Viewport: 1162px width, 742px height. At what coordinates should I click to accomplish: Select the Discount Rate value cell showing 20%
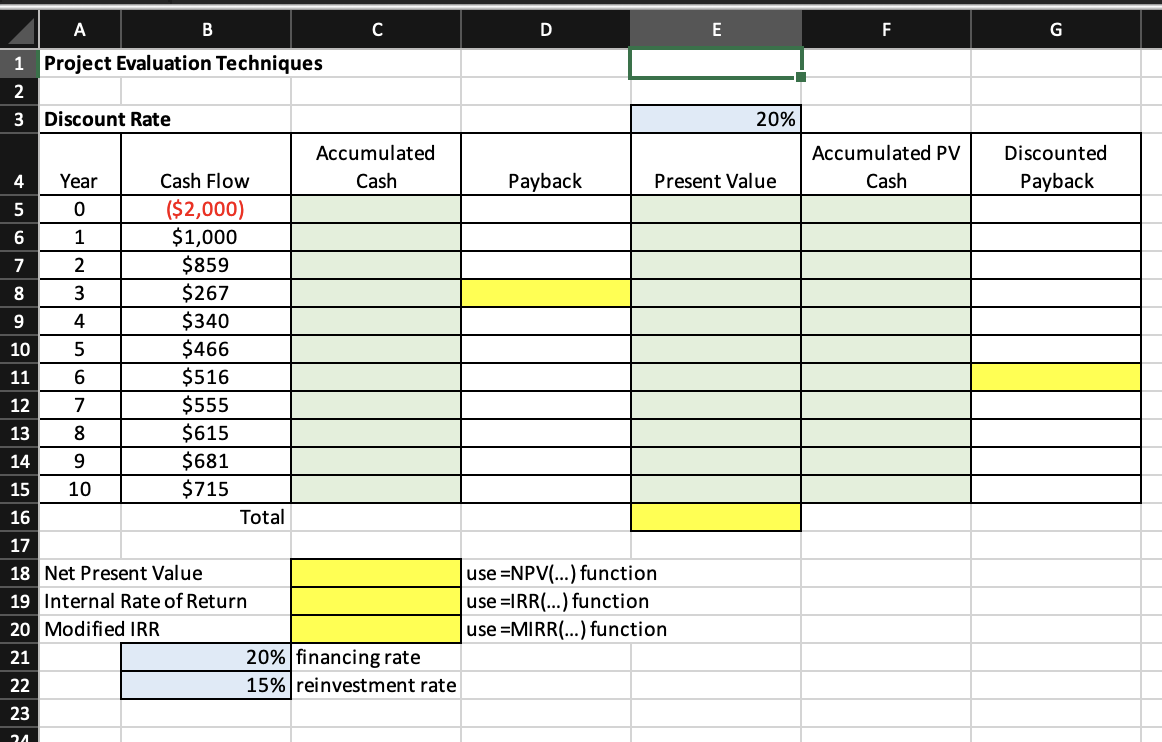[x=714, y=118]
